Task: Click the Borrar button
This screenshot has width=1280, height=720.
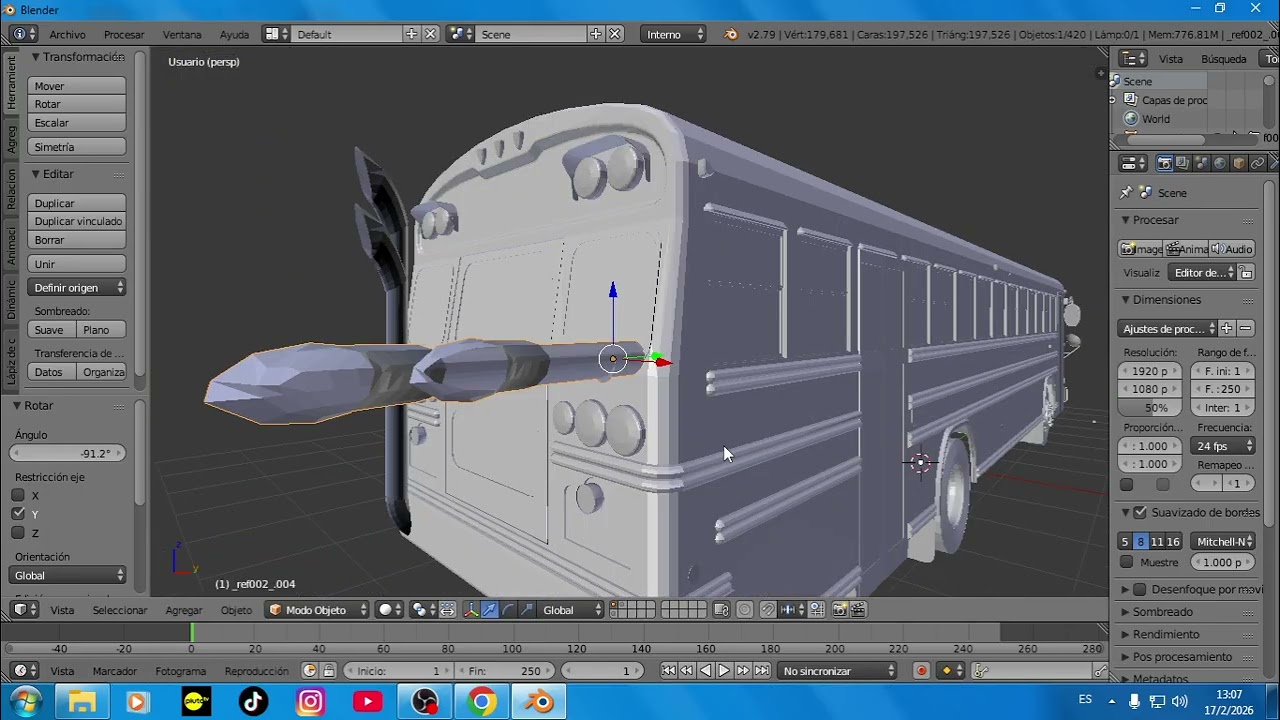Action: [77, 240]
